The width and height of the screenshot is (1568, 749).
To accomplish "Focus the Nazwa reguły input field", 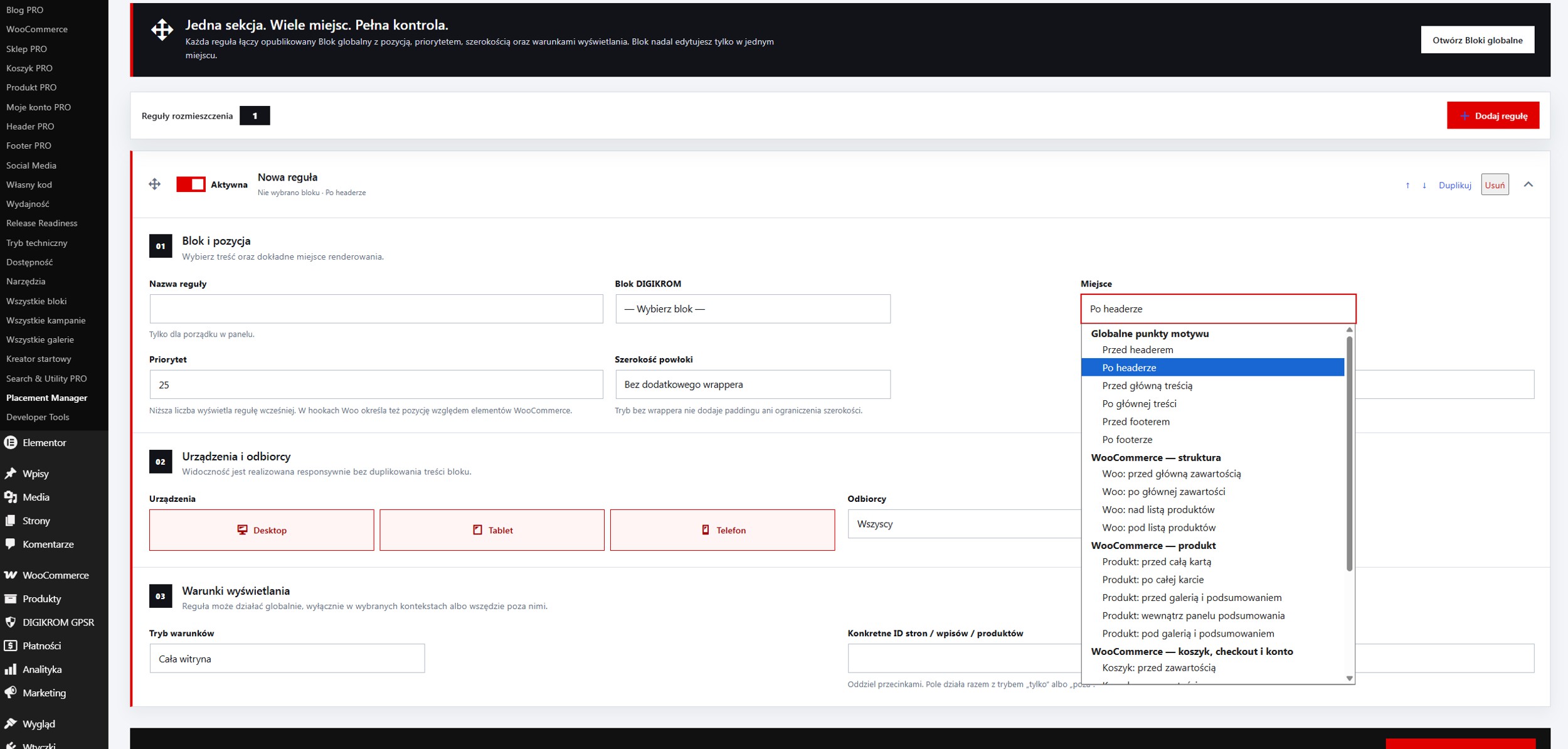I will [x=376, y=309].
